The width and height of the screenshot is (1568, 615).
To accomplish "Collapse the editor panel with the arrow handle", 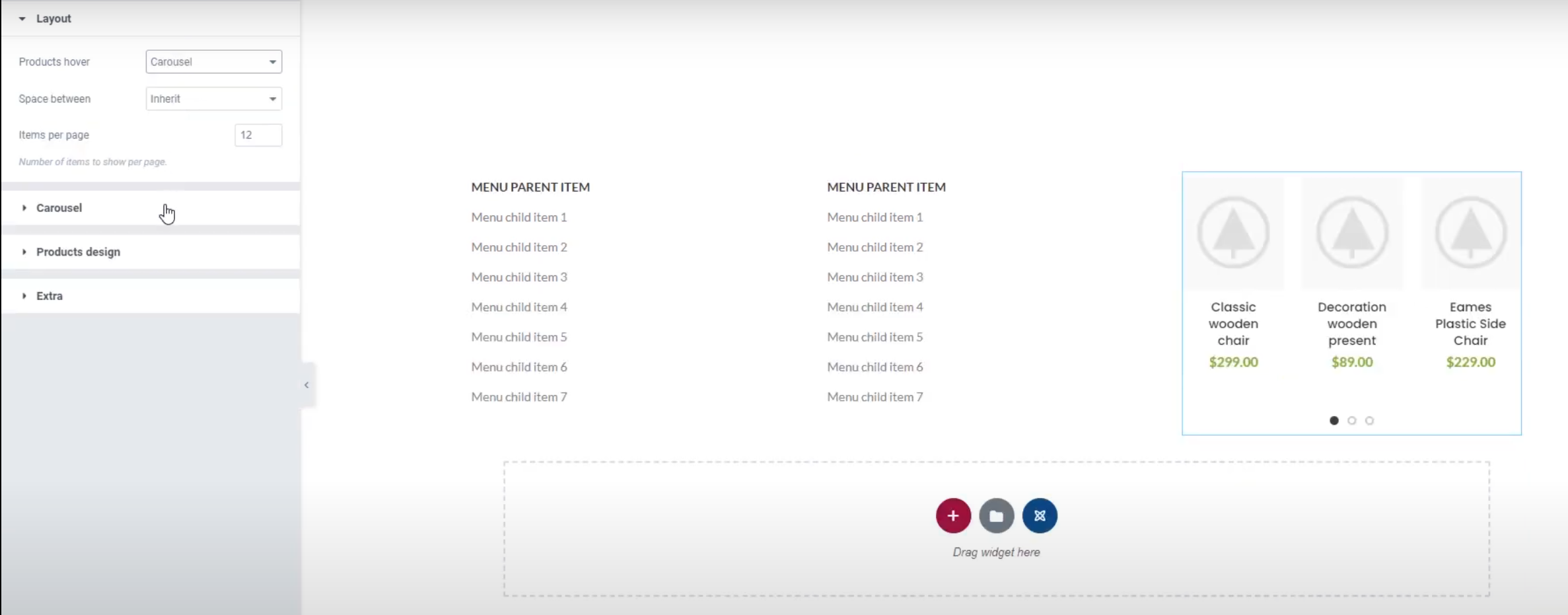I will pyautogui.click(x=306, y=384).
